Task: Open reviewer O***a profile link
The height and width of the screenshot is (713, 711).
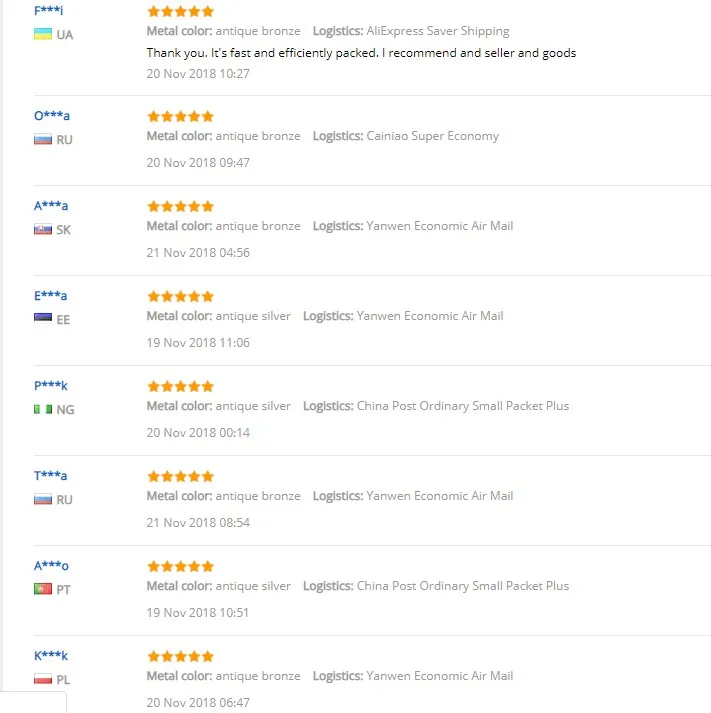Action: point(52,115)
